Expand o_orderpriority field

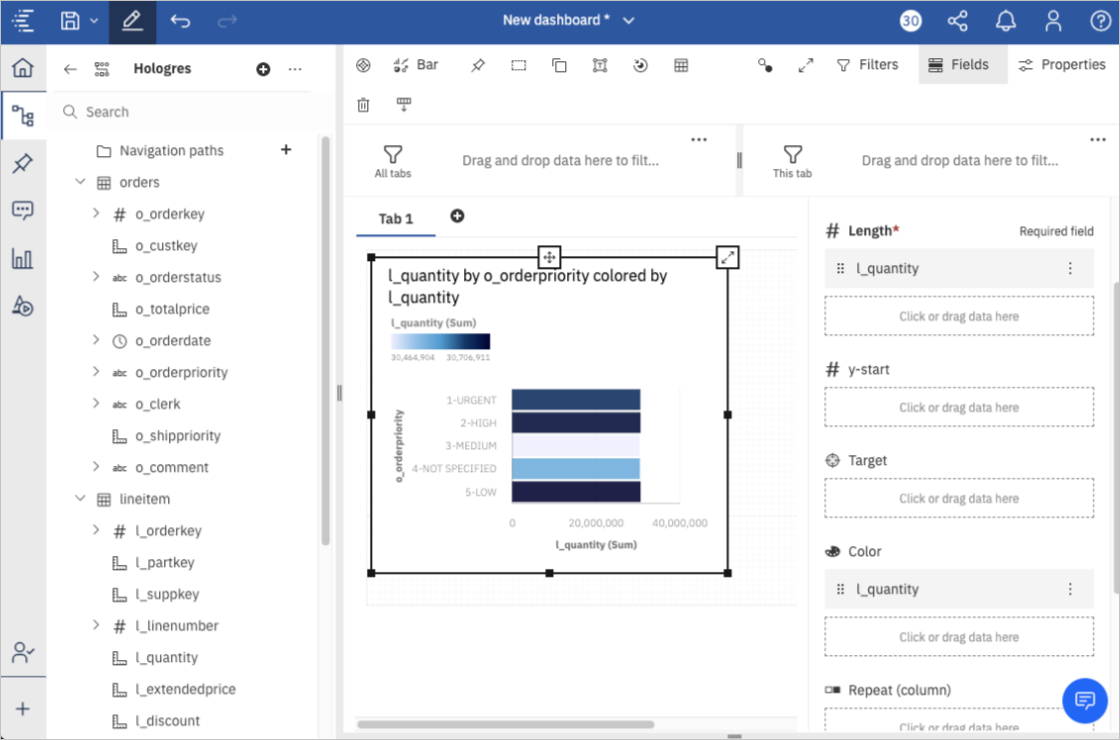96,371
